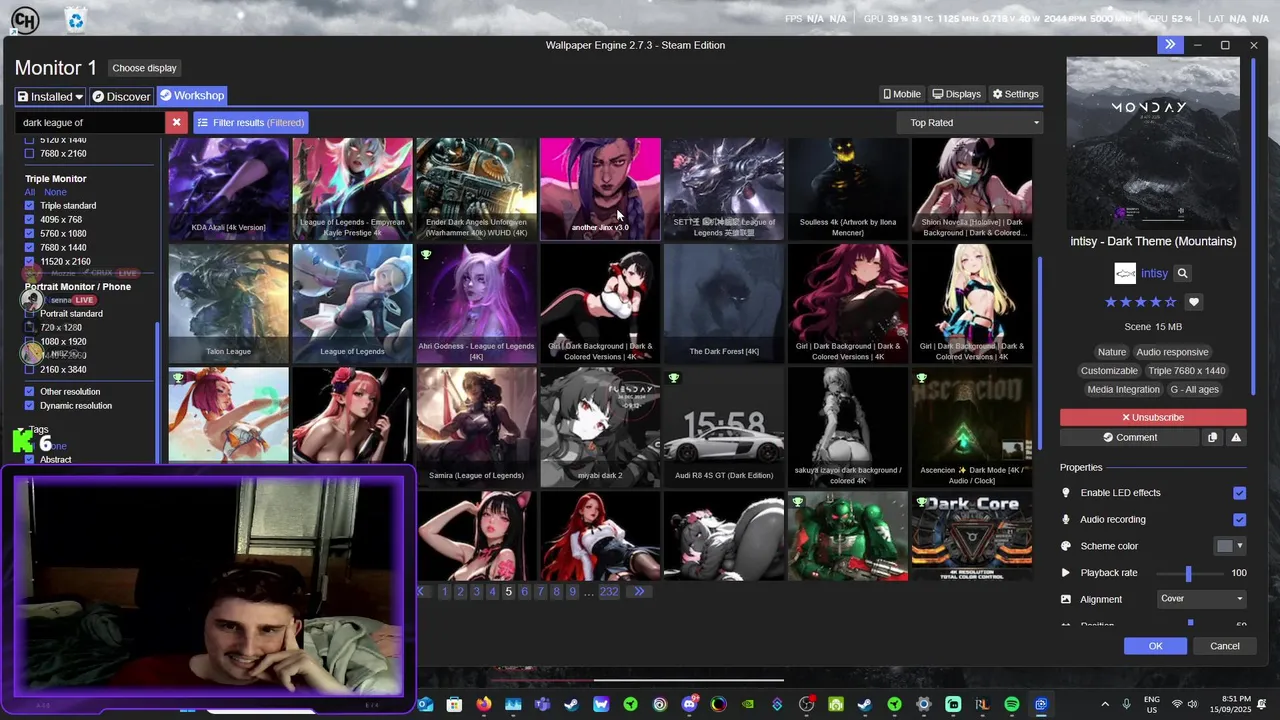Toggle Other resolution checkbox
The width and height of the screenshot is (1280, 720).
point(29,392)
